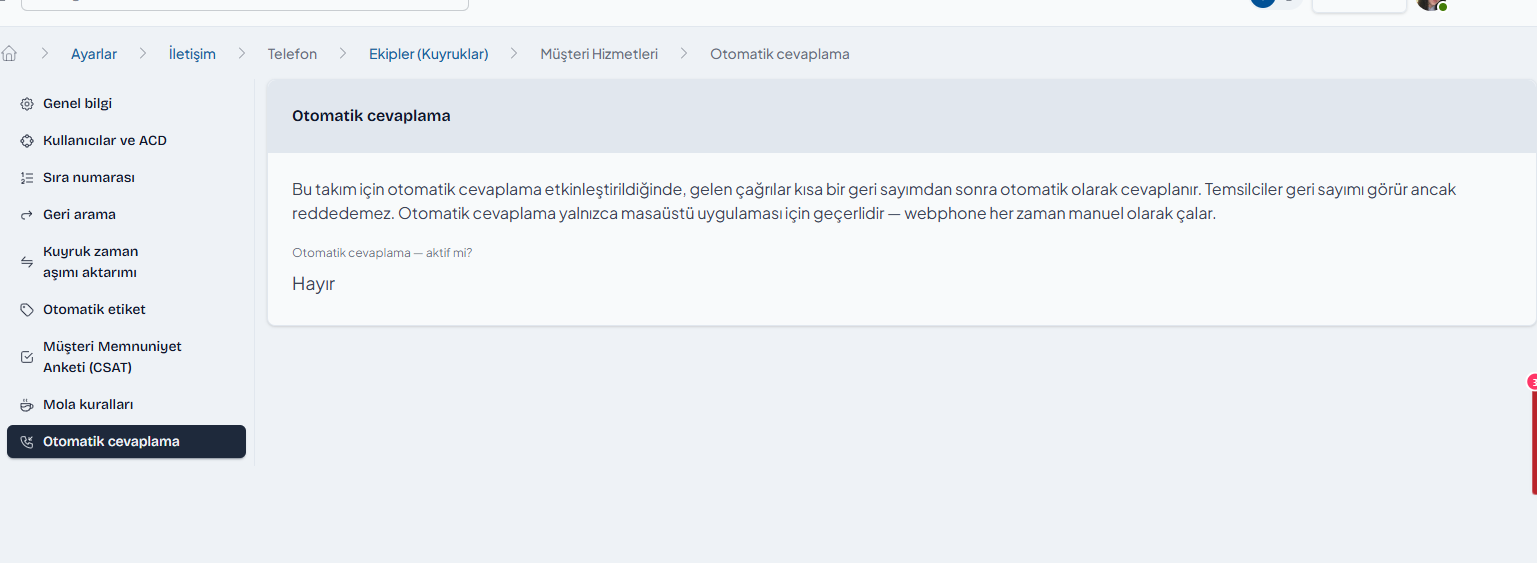Viewport: 1537px width, 563px height.
Task: Click the gear icon beside Genel bilgi
Action: click(x=27, y=104)
